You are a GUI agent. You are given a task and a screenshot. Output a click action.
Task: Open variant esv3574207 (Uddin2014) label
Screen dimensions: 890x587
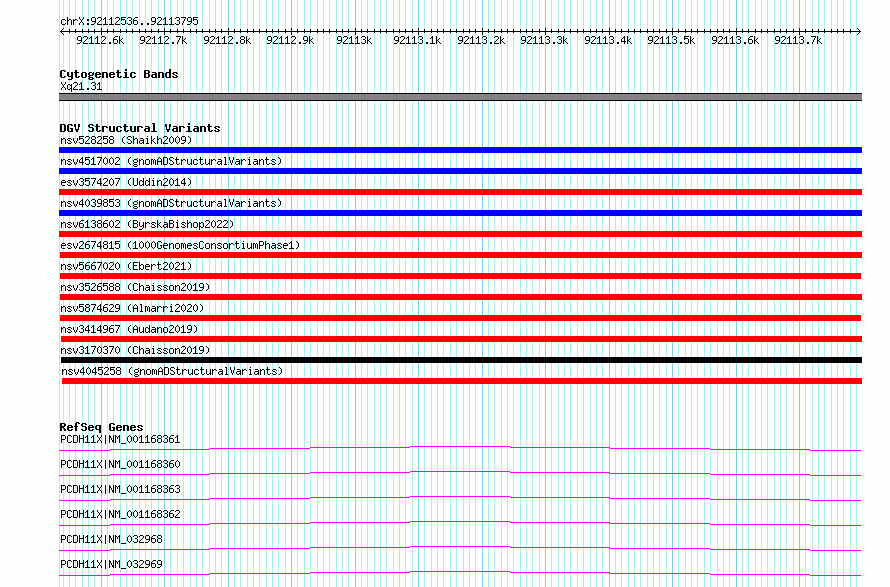[x=126, y=182]
